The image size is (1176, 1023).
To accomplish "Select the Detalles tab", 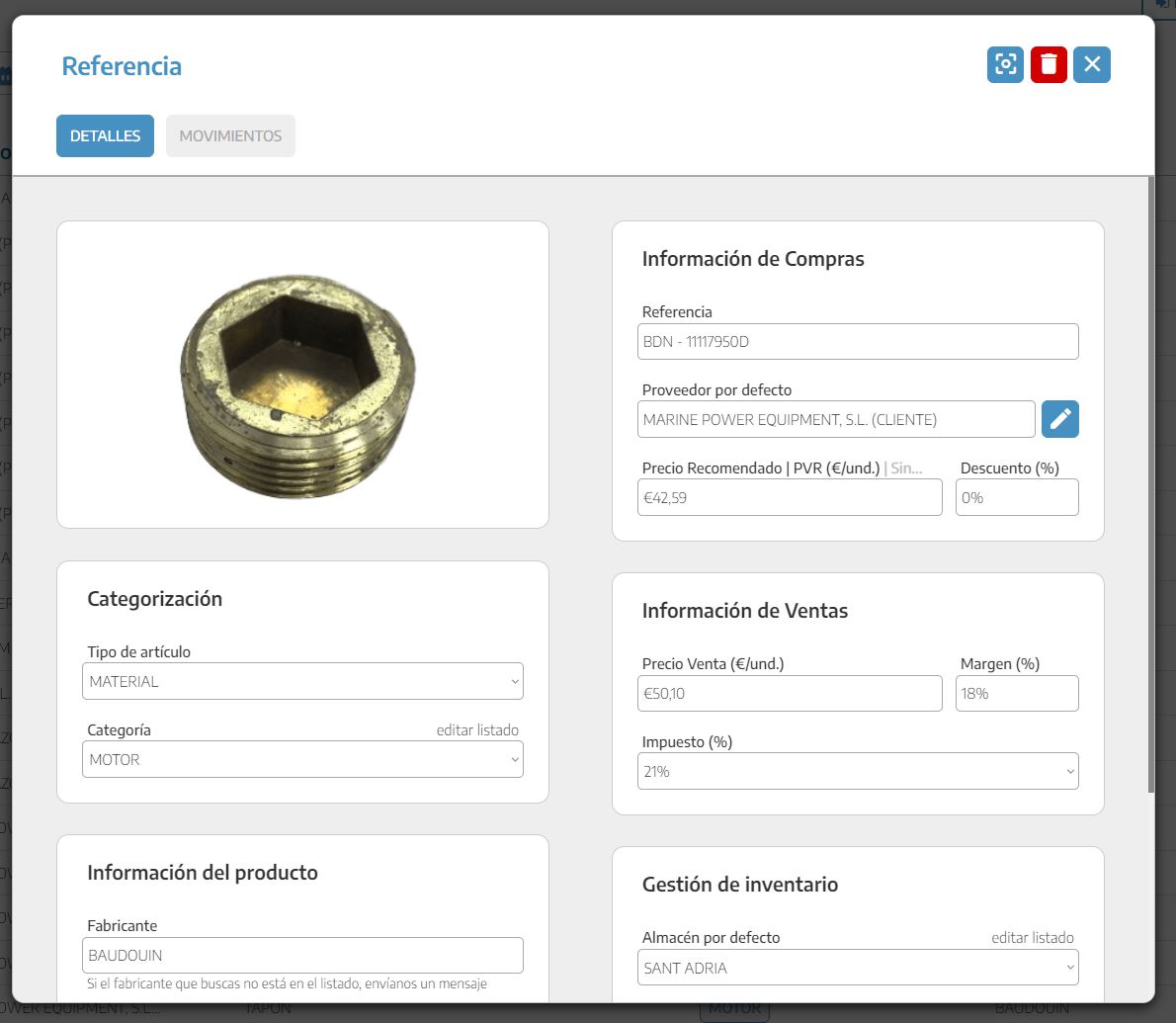I will point(105,136).
